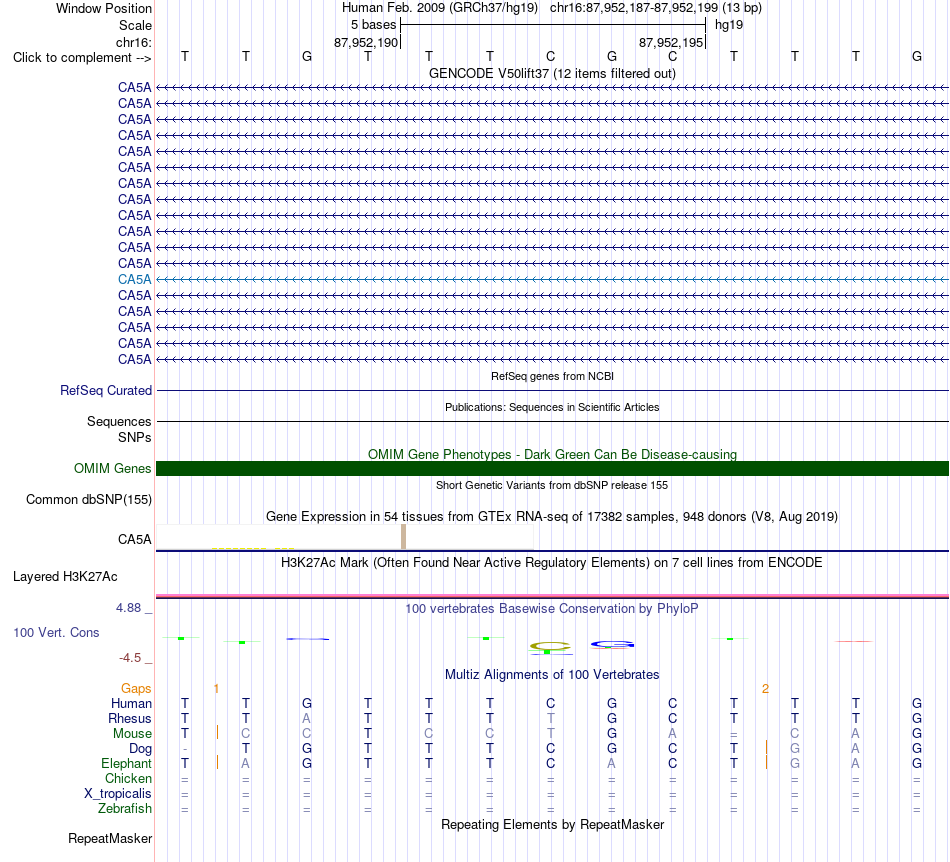Click the 'chr16:' base position label
The width and height of the screenshot is (950, 862).
133,42
